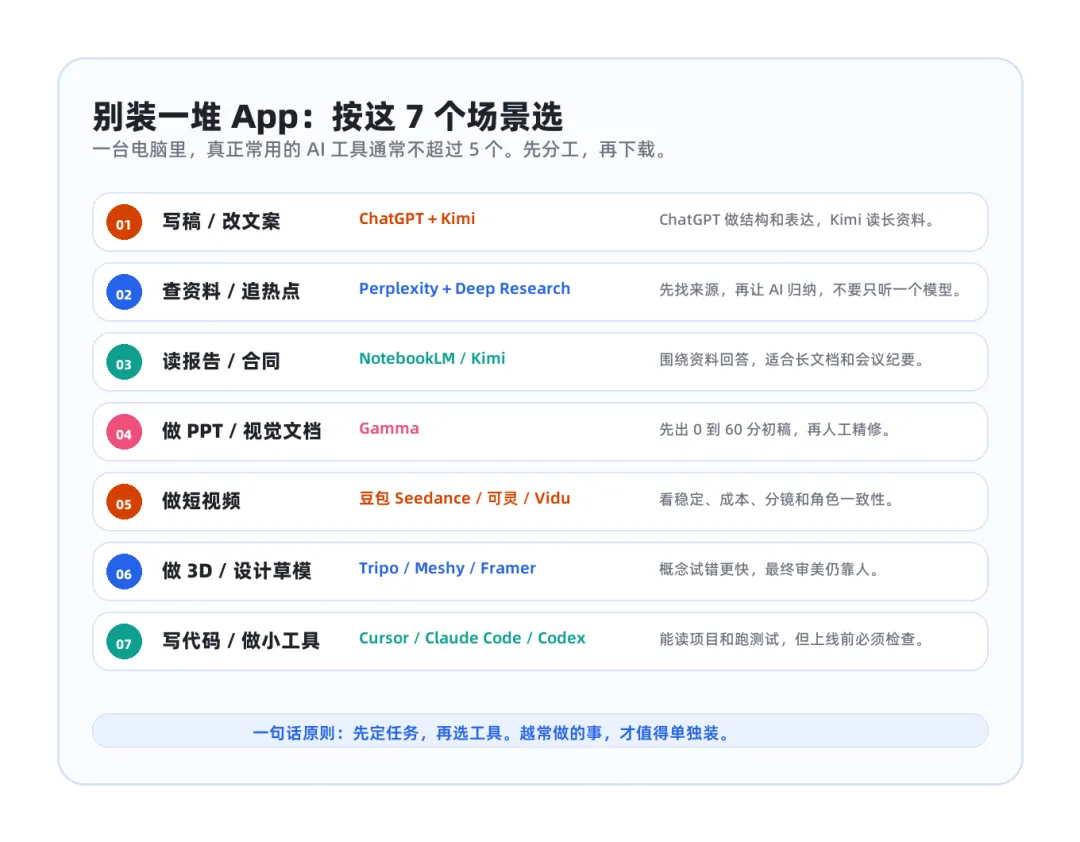Image resolution: width=1080 pixels, height=842 pixels.
Task: Click the green 07 number badge
Action: (124, 642)
